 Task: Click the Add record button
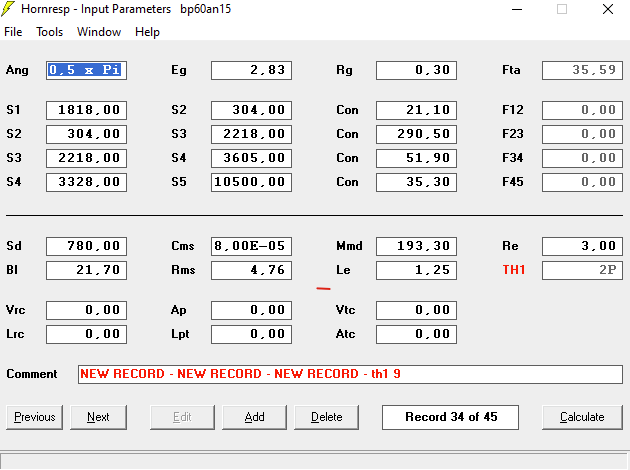tap(254, 417)
